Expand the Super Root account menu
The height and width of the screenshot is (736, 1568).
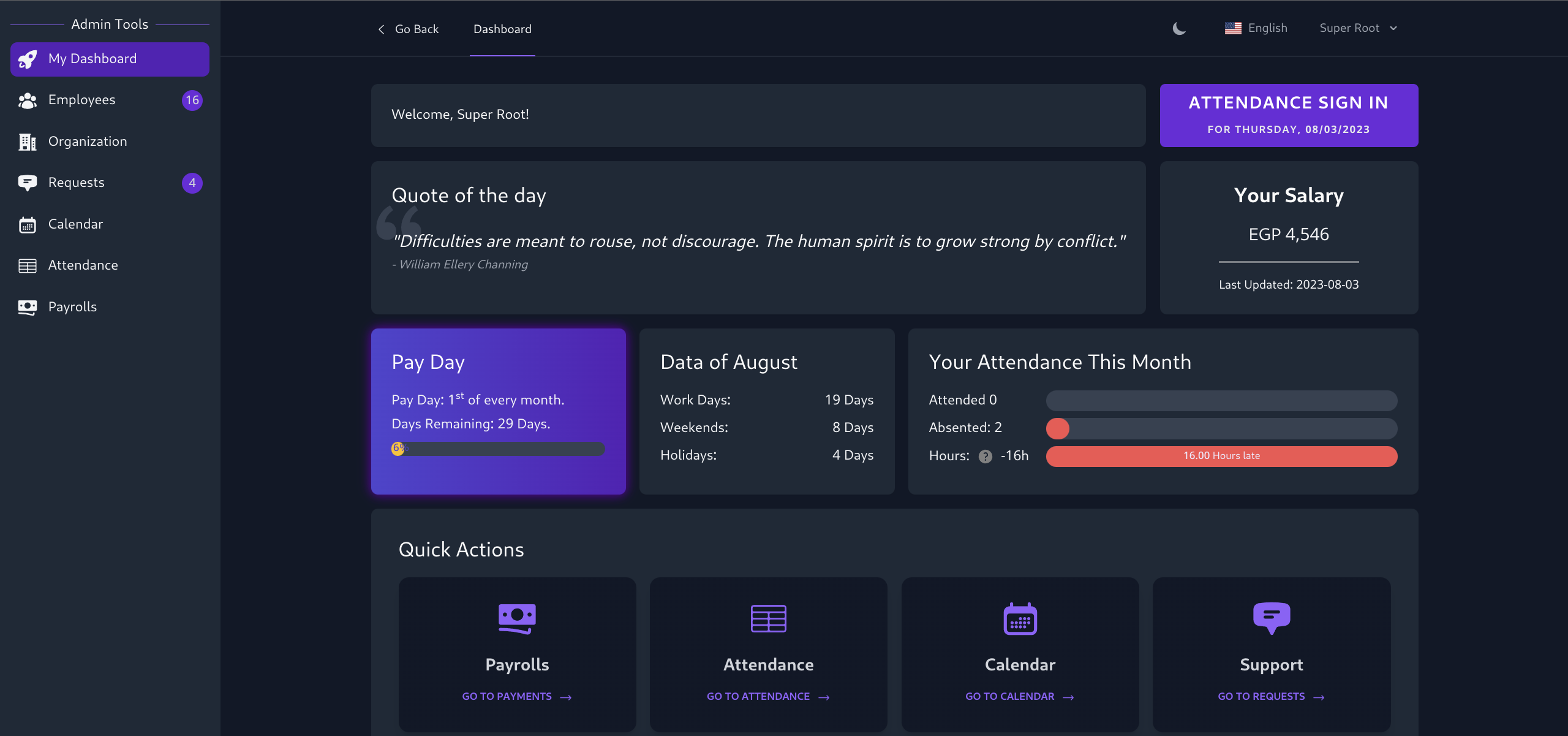coord(1357,28)
